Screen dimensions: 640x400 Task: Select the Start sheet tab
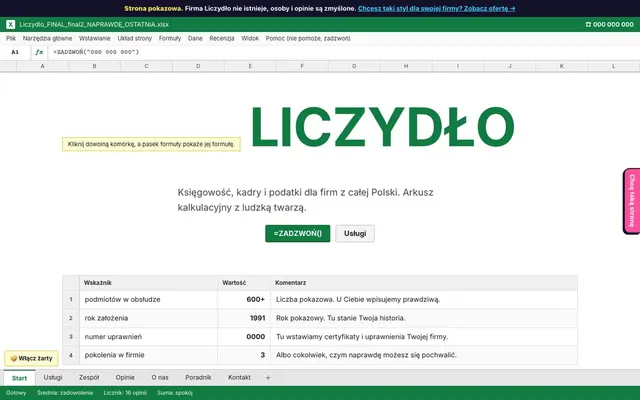[19, 378]
